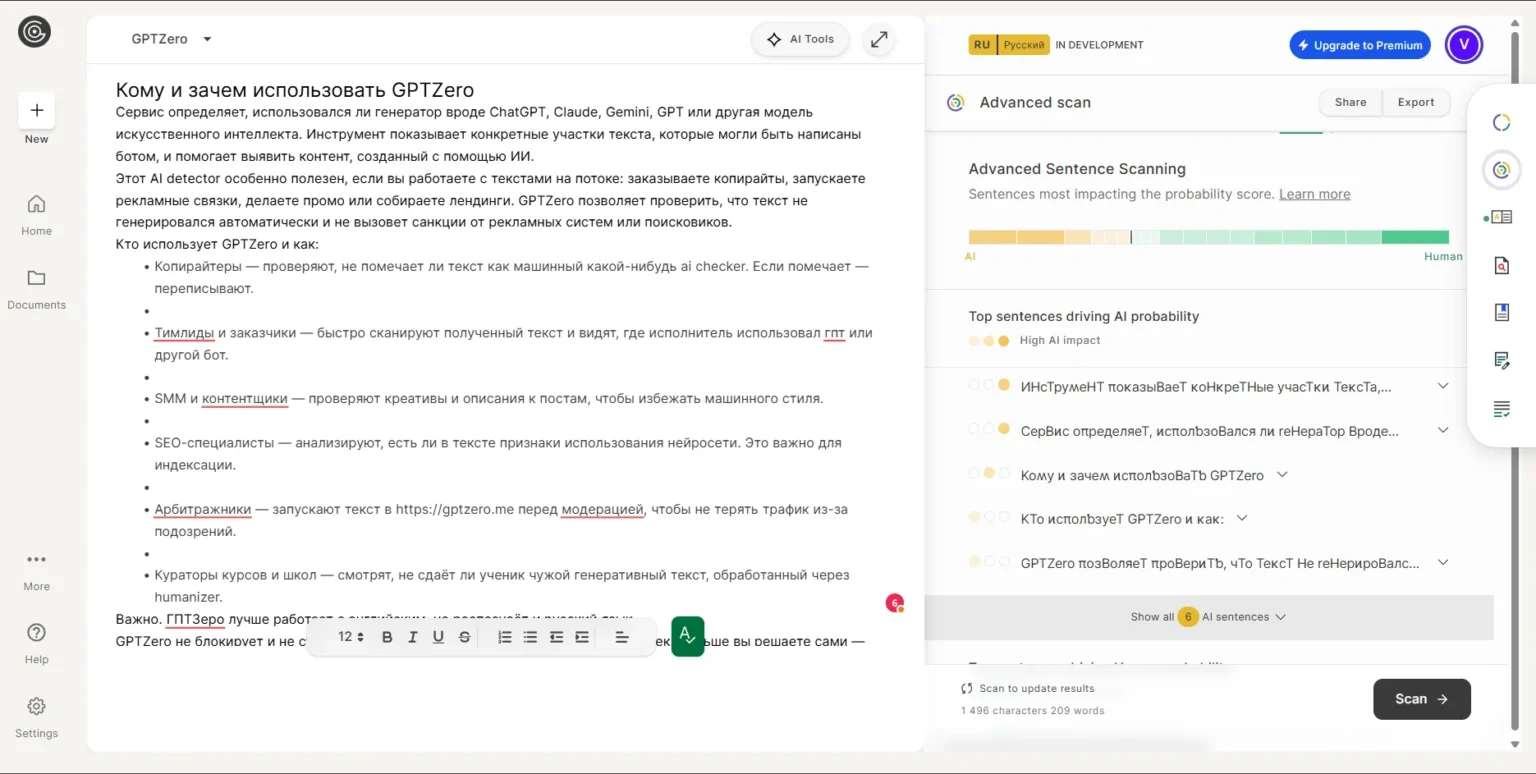Open Documents in the left sidebar

click(x=36, y=288)
